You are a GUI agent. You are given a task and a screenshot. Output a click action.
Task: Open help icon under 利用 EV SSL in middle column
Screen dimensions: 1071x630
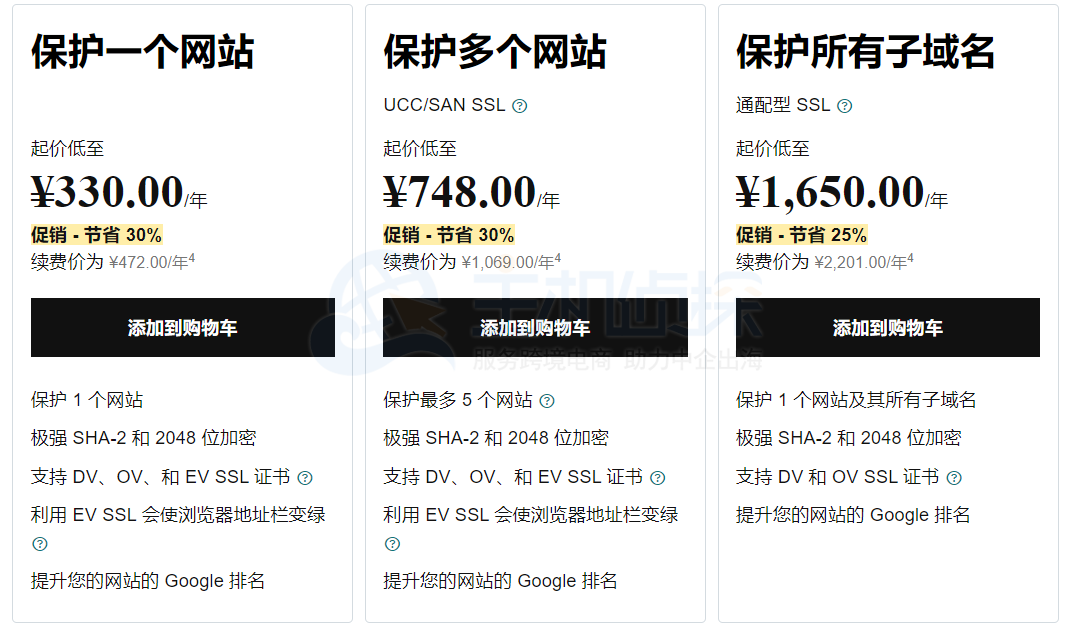coord(392,543)
